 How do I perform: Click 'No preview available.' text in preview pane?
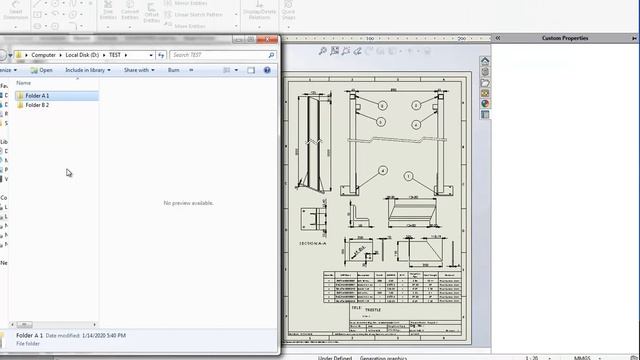188,203
